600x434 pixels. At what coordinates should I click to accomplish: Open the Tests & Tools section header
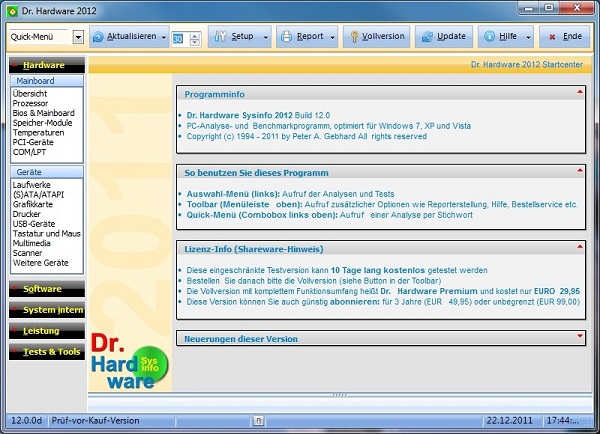click(x=47, y=352)
